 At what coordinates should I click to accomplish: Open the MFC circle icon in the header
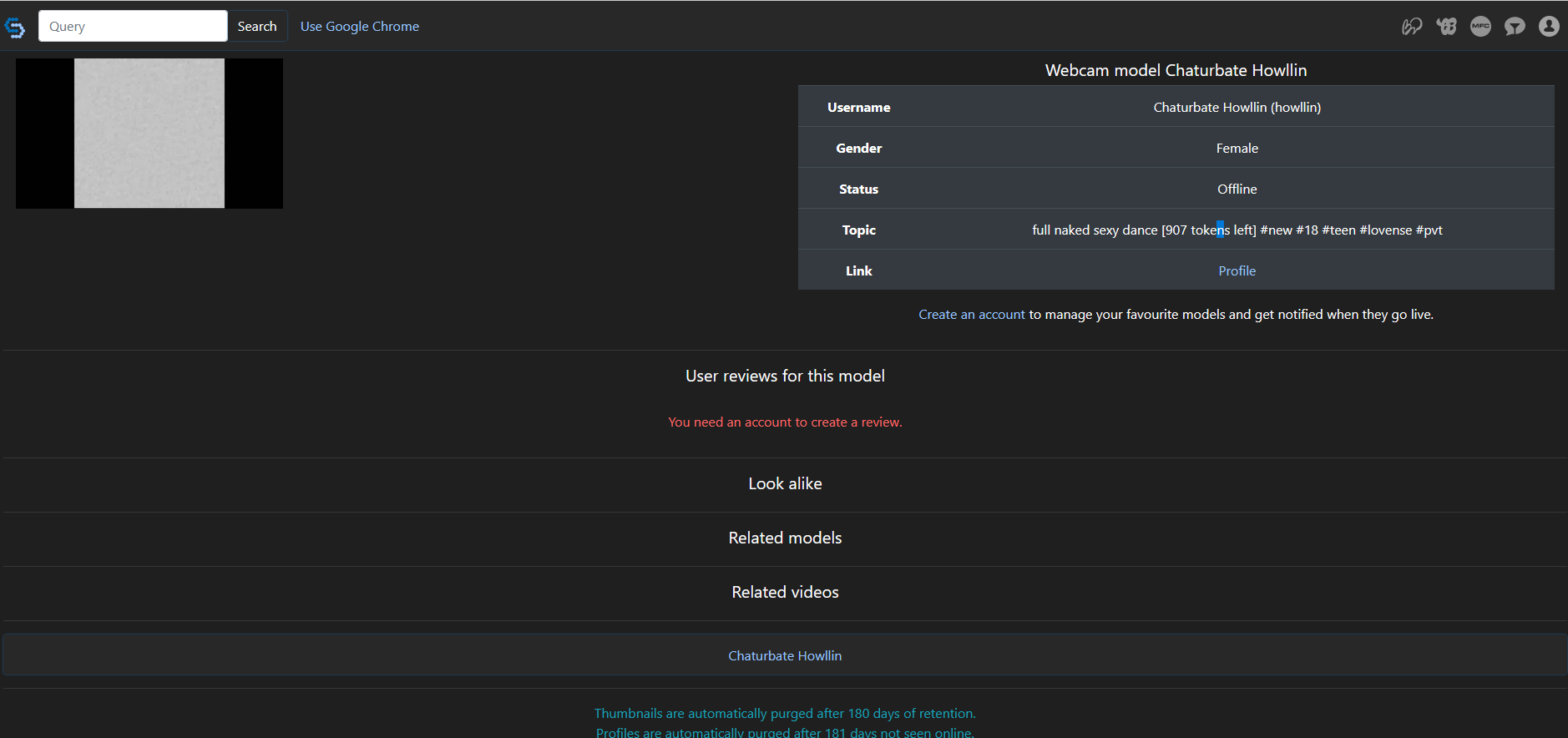click(x=1480, y=27)
